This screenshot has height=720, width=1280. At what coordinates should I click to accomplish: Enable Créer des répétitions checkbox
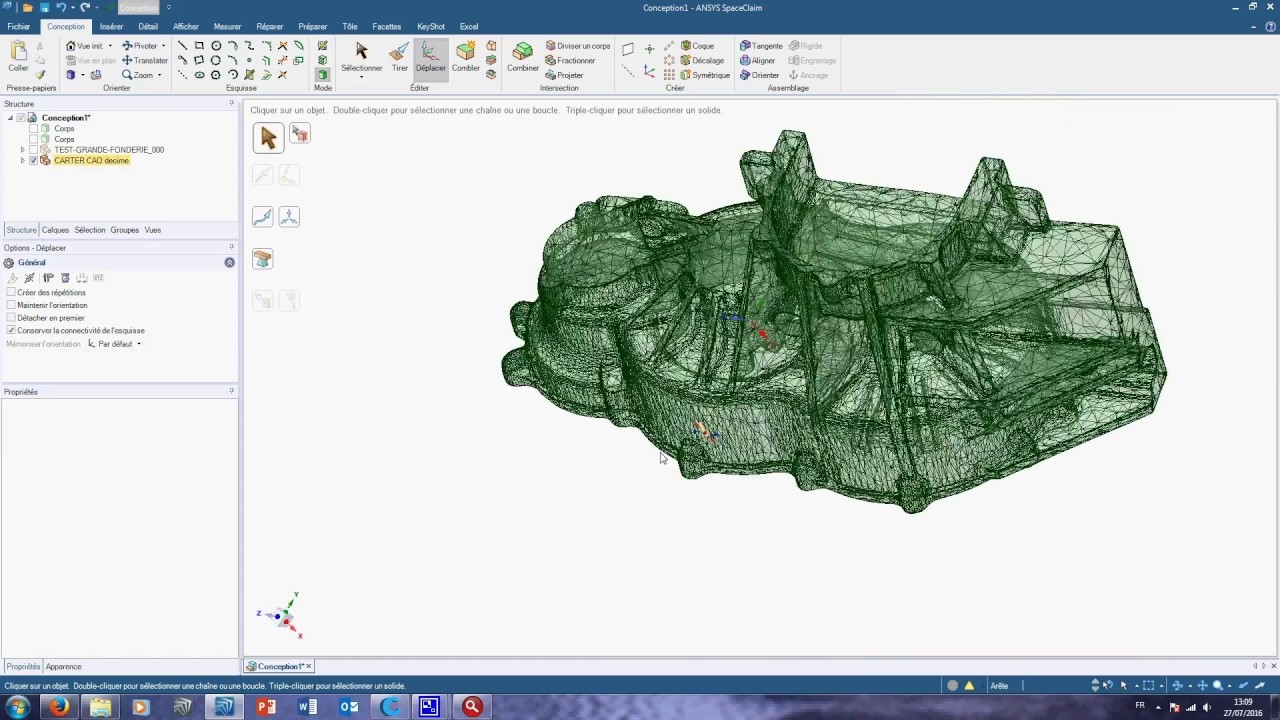click(x=11, y=293)
